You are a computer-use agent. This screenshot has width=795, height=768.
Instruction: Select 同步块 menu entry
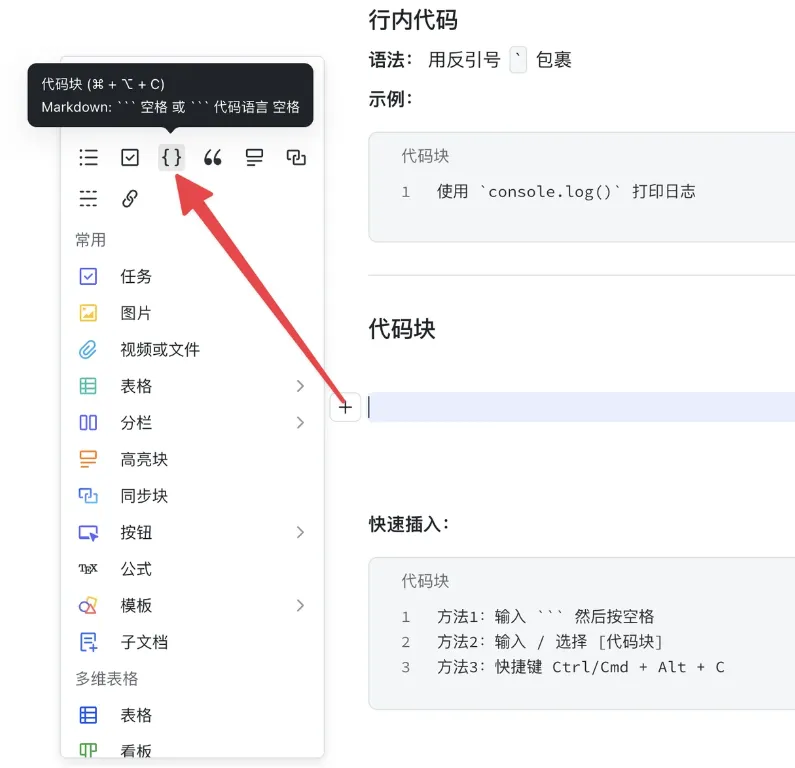pos(192,496)
